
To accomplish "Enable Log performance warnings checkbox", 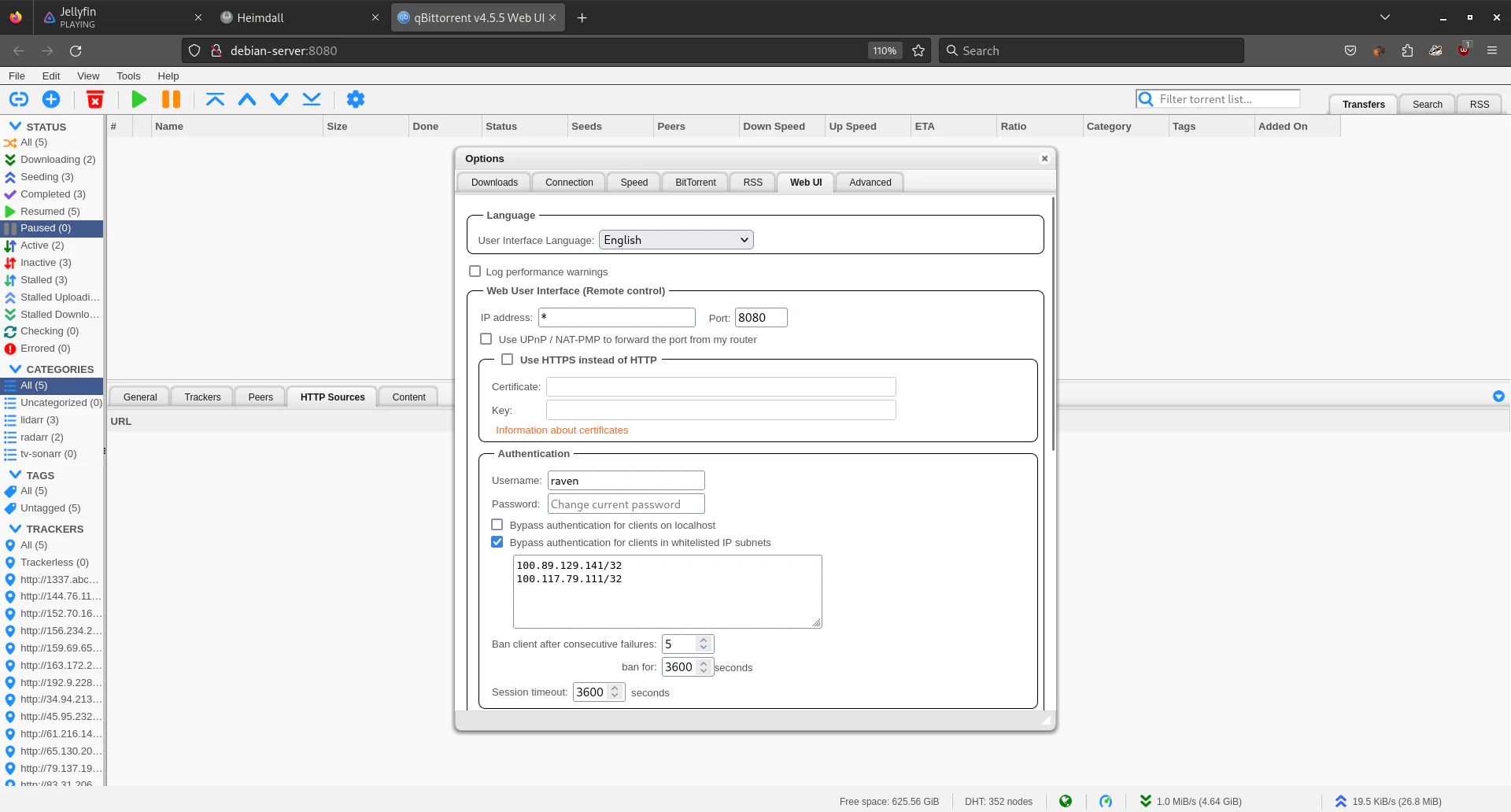I will [x=475, y=271].
